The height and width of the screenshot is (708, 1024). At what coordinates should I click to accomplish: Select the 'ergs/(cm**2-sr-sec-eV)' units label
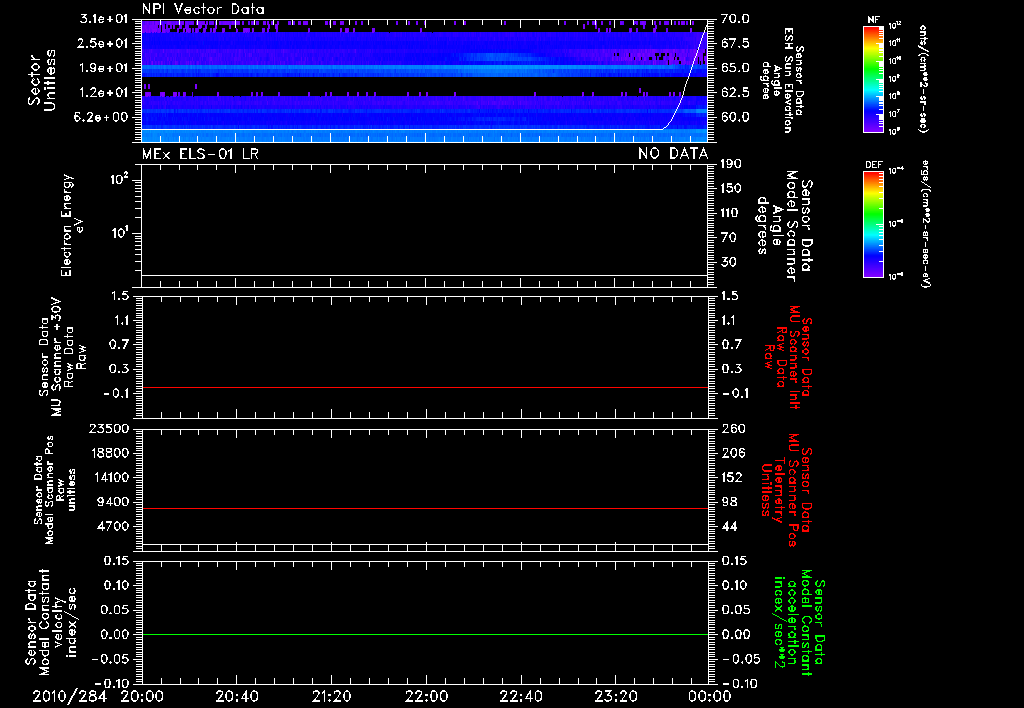tap(925, 224)
